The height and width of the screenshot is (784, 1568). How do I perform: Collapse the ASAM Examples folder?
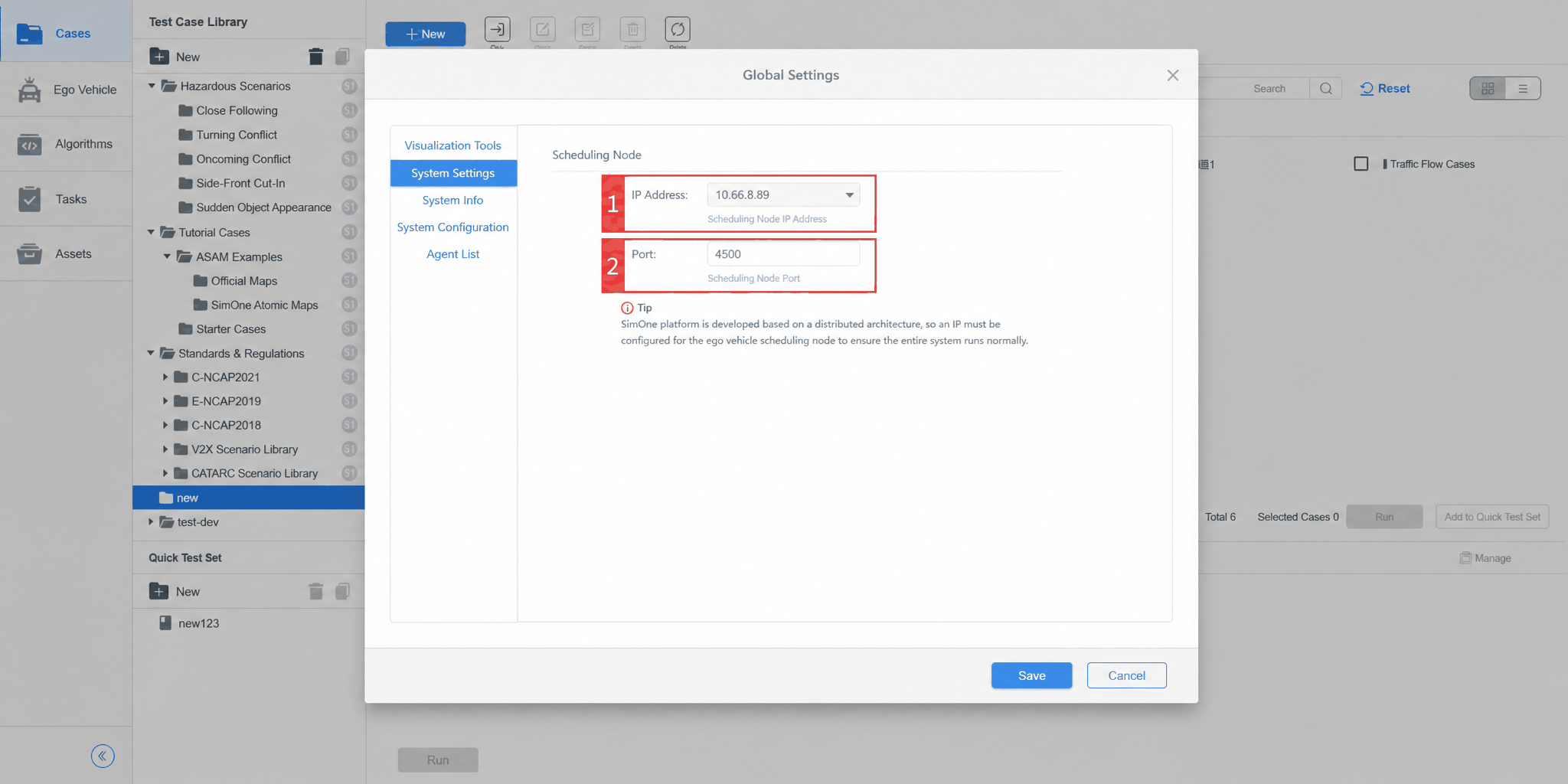[x=167, y=256]
